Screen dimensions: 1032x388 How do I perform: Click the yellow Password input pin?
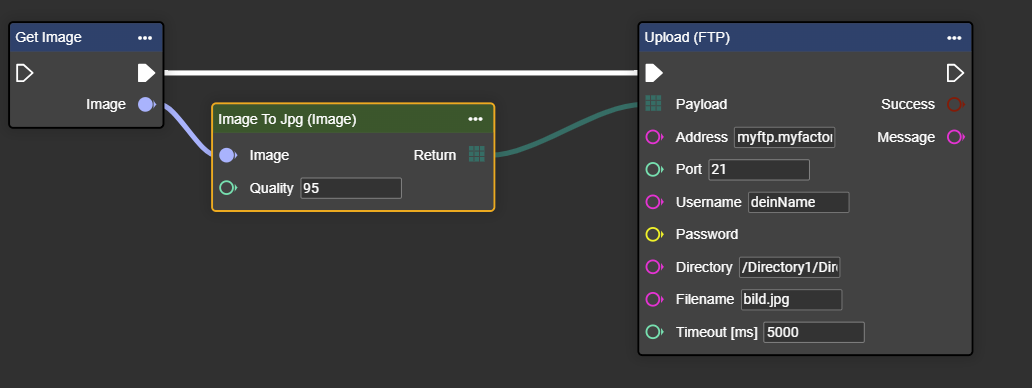pos(654,234)
